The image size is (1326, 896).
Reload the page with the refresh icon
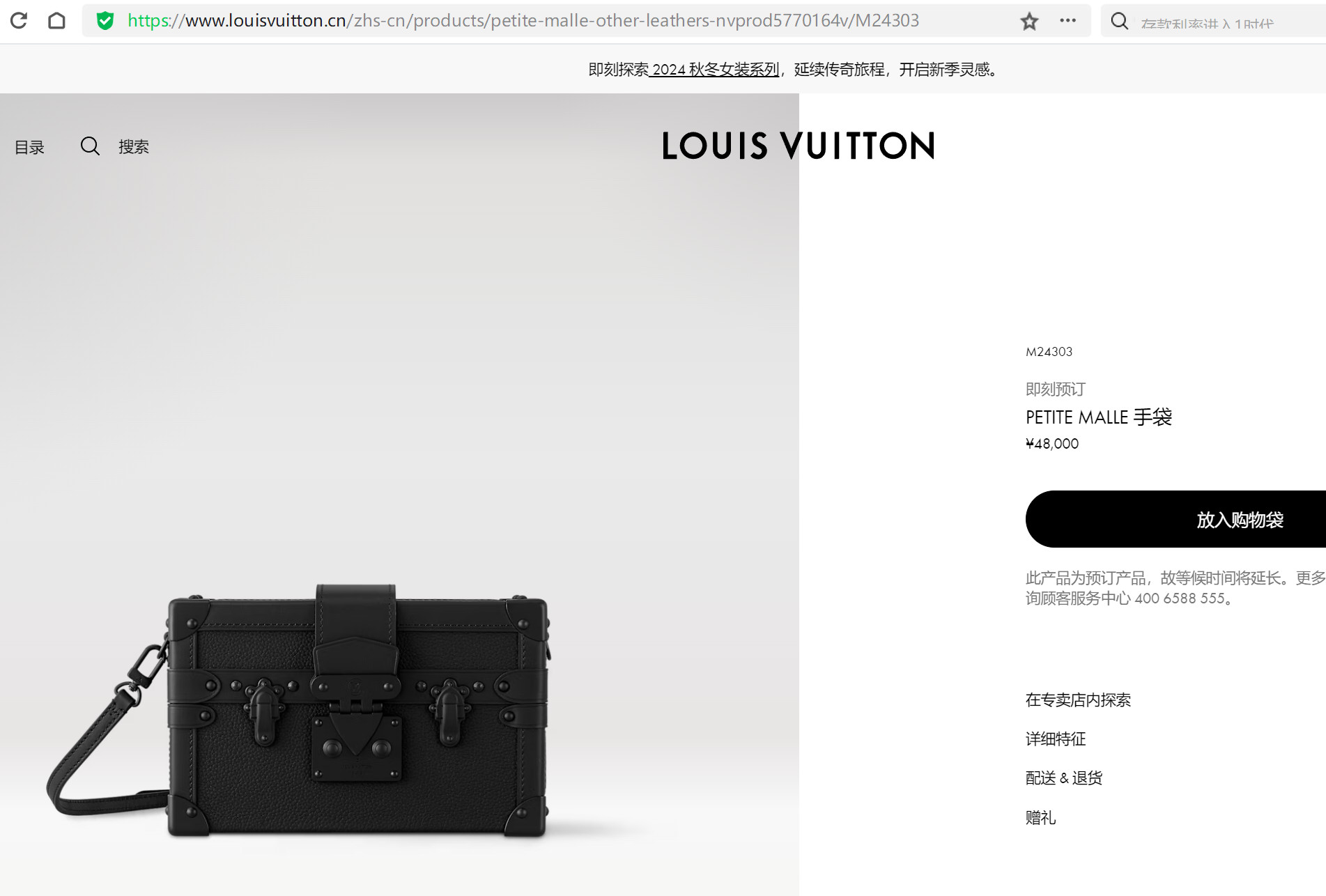pos(19,21)
